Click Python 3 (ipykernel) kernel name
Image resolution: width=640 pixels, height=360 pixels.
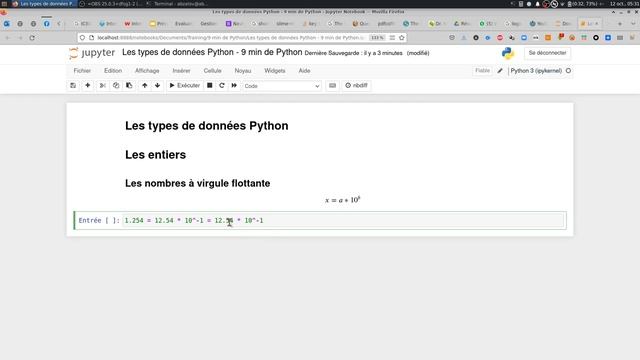[x=536, y=71]
